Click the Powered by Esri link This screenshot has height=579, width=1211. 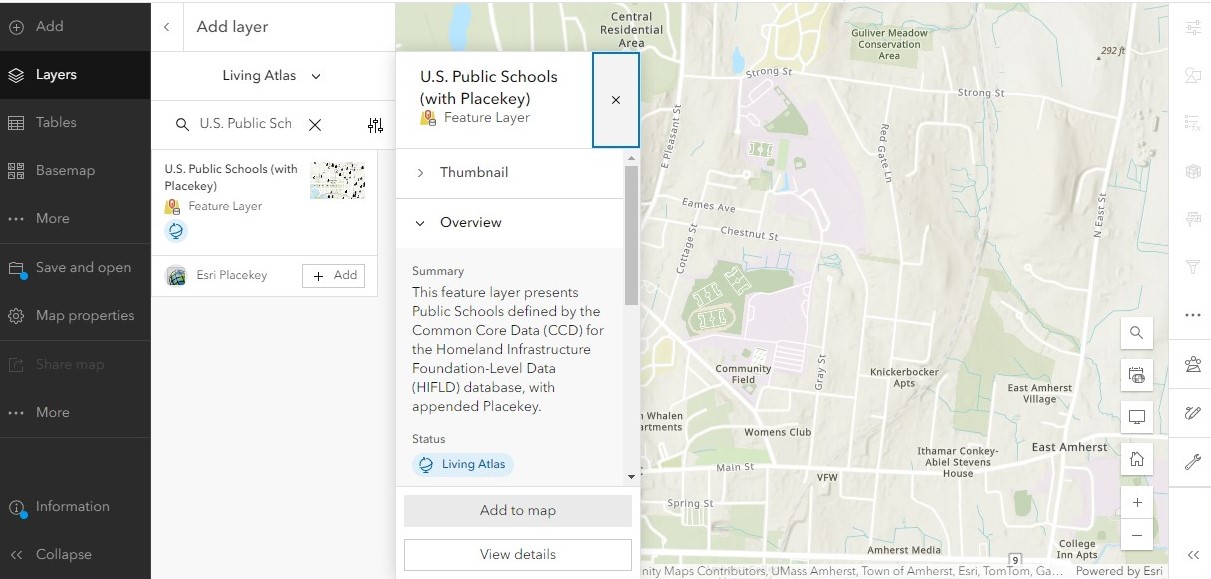click(1121, 571)
